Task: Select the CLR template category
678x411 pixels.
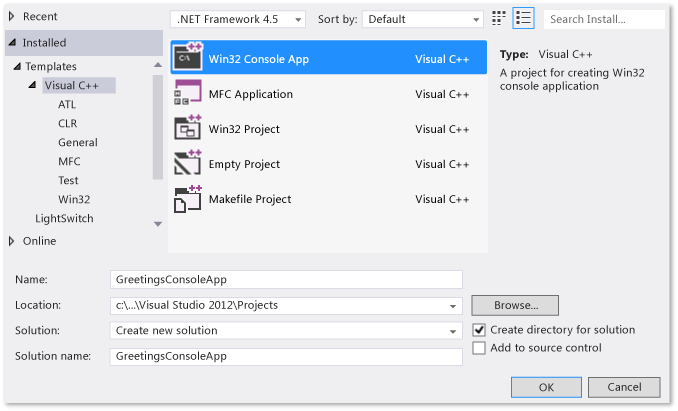Action: click(67, 123)
